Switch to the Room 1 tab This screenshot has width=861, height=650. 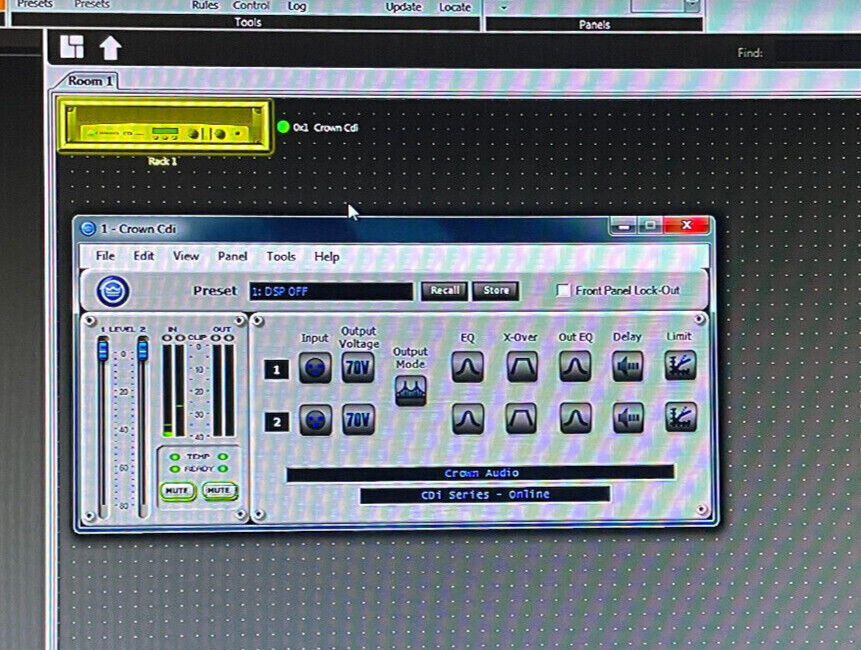coord(90,81)
